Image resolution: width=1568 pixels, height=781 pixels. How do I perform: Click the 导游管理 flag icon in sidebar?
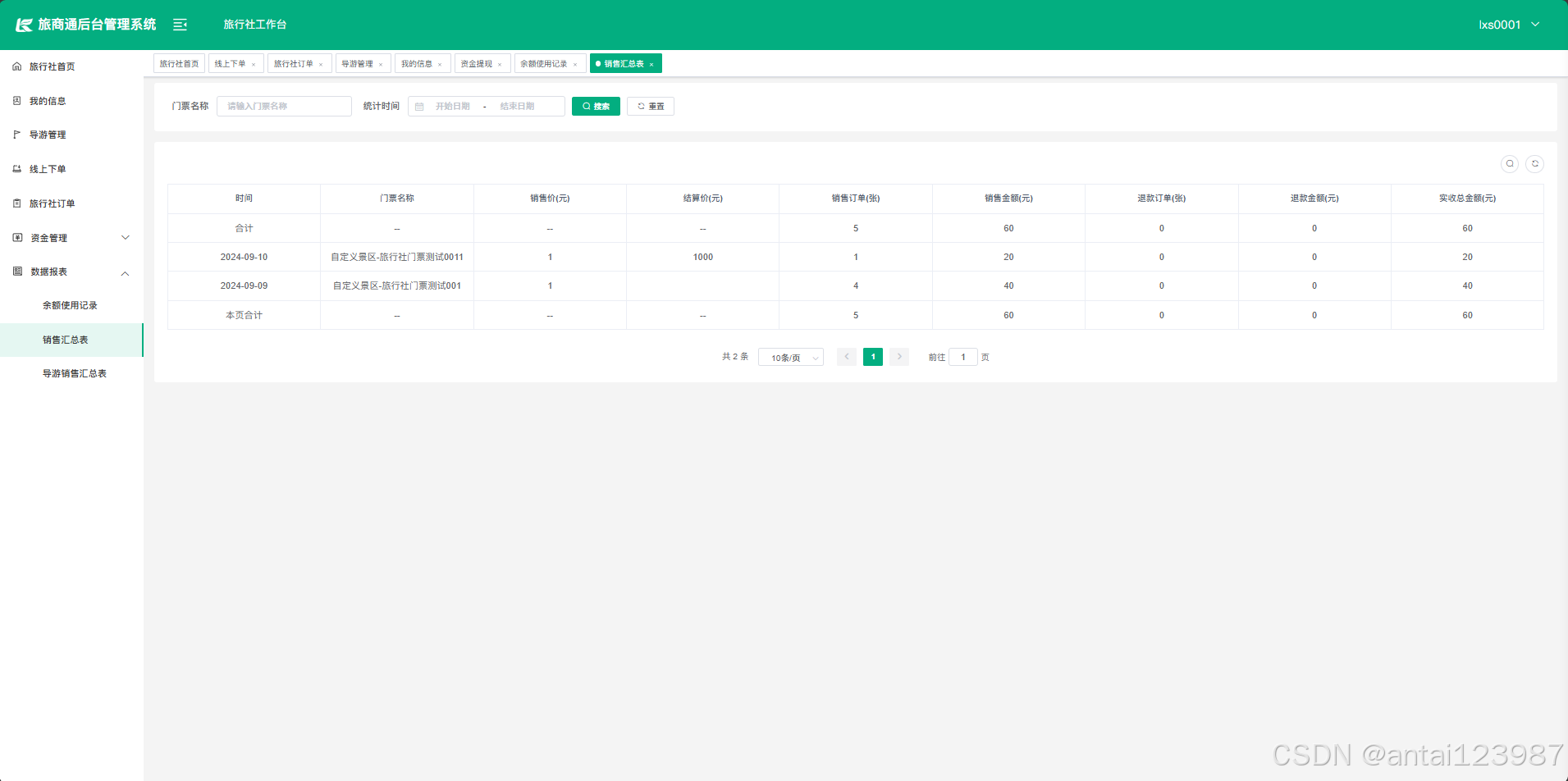pyautogui.click(x=16, y=135)
